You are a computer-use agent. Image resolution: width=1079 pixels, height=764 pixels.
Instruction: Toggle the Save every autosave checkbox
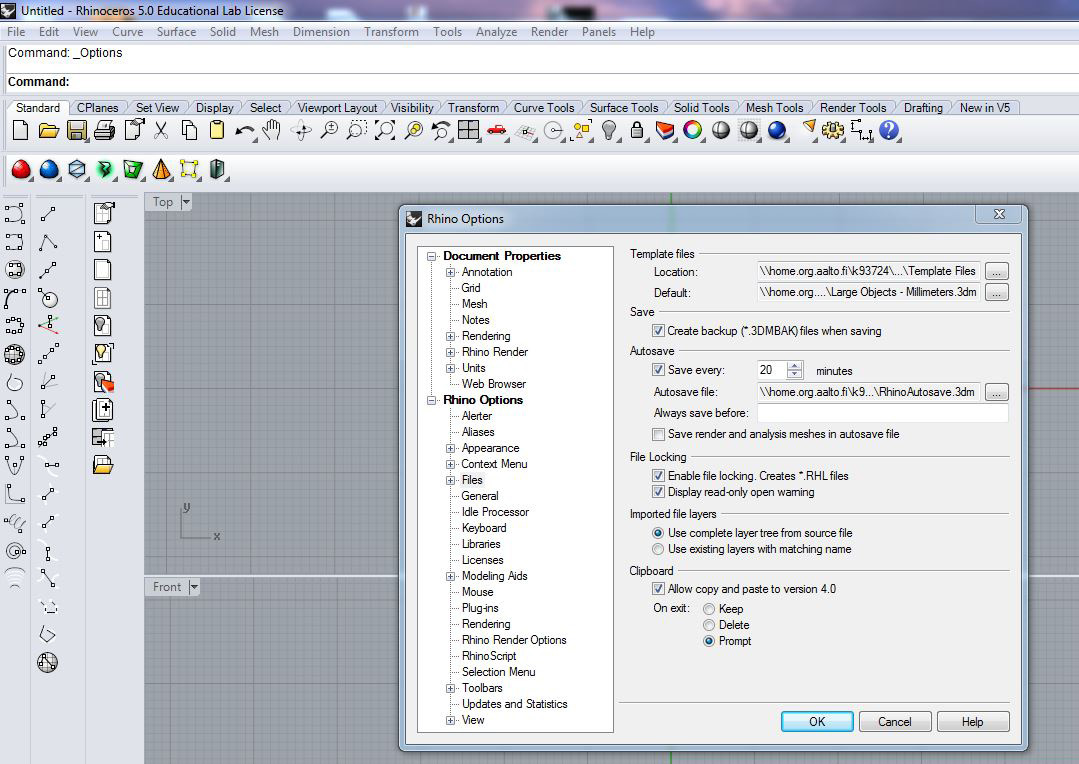tap(659, 370)
